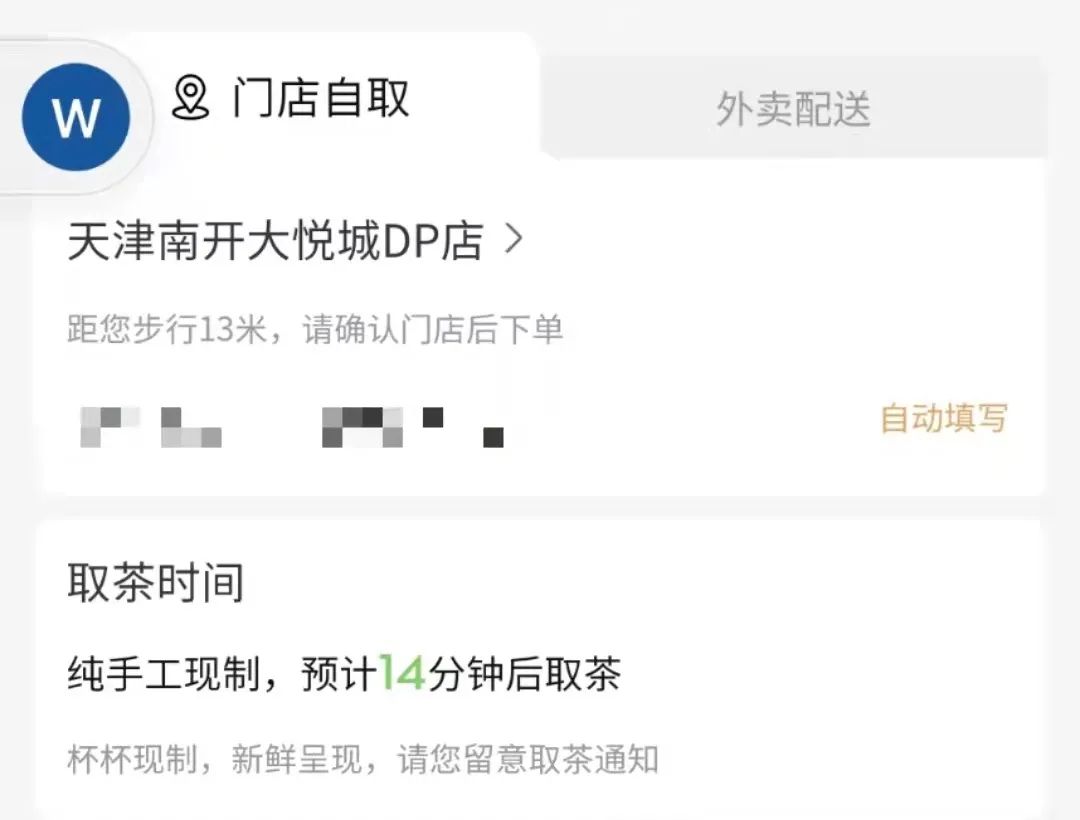
Task: Click the 新鲜呈现 text
Action: 296,759
